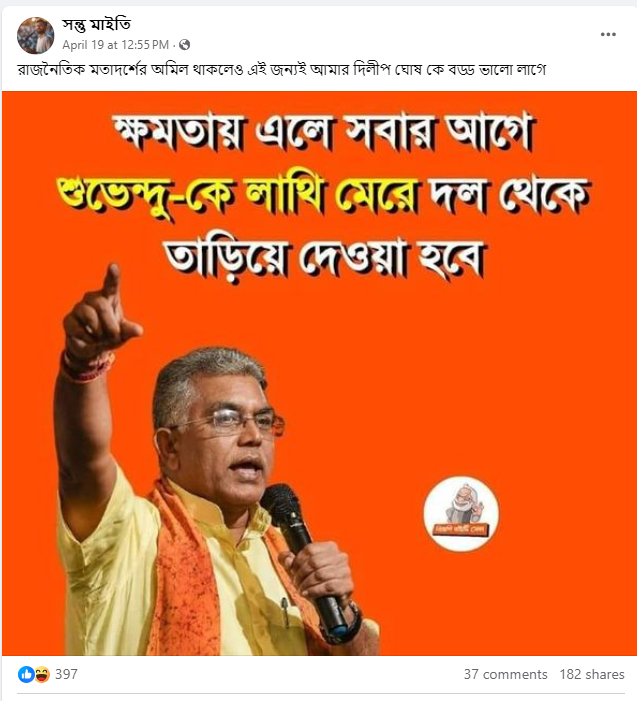The width and height of the screenshot is (637, 701).
Task: Open the 37 comments link
Action: click(505, 674)
